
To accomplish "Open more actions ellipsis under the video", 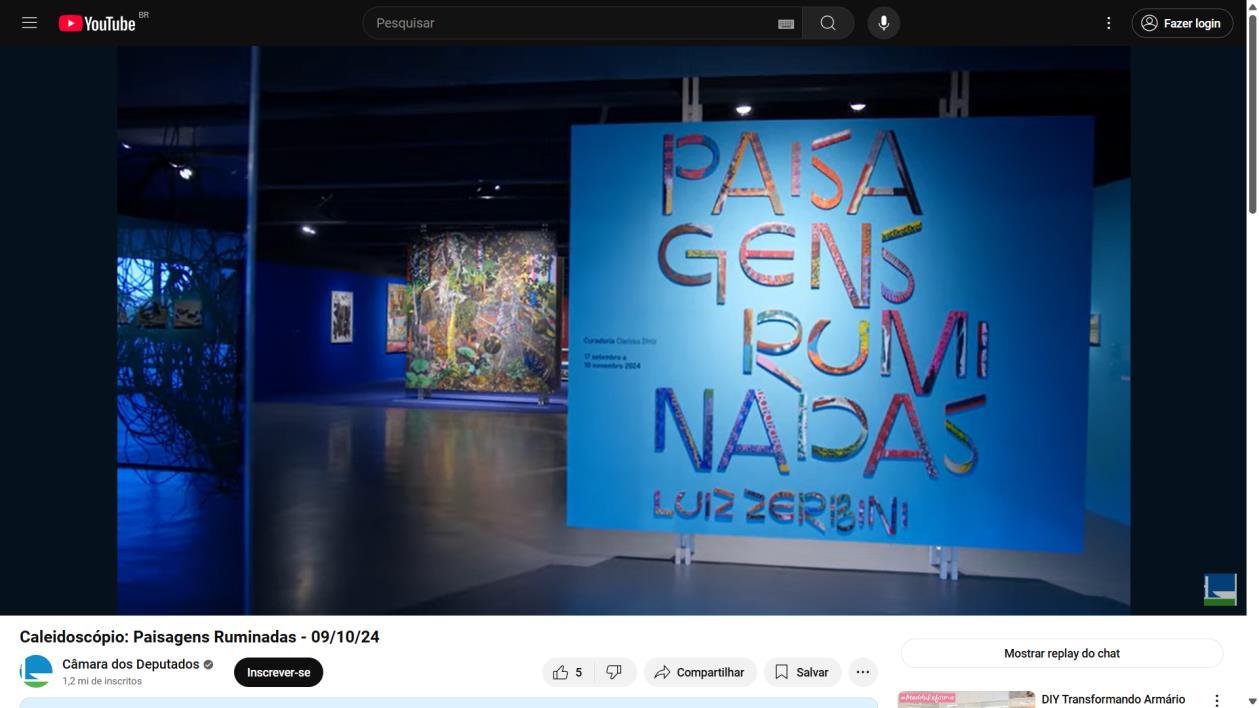I will [863, 672].
